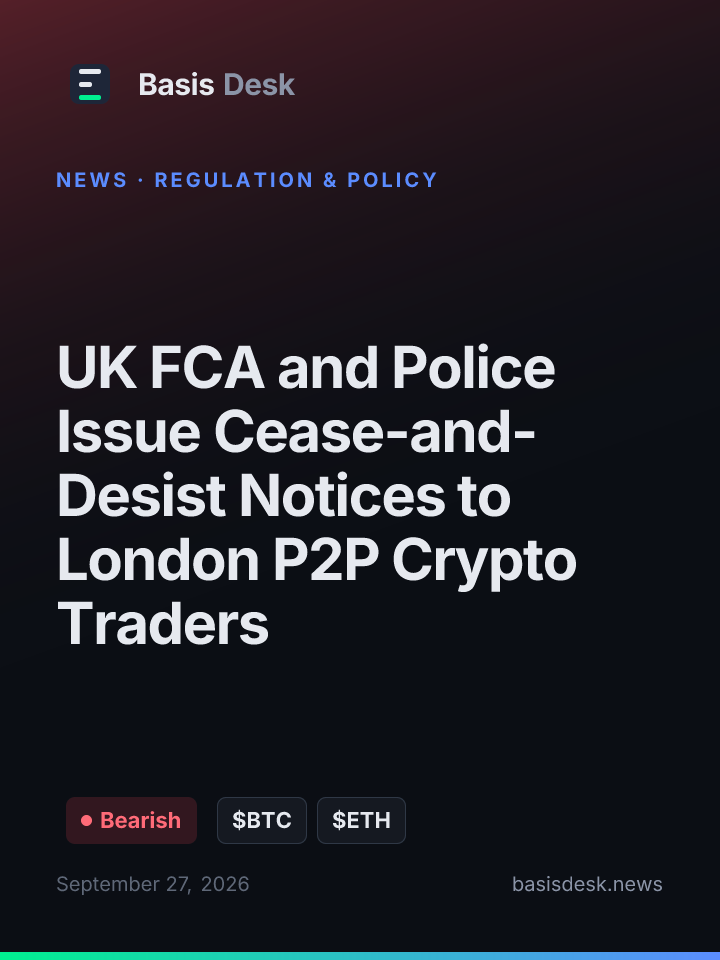Open the basisdesk.news link
The image size is (720, 960).
coord(587,884)
